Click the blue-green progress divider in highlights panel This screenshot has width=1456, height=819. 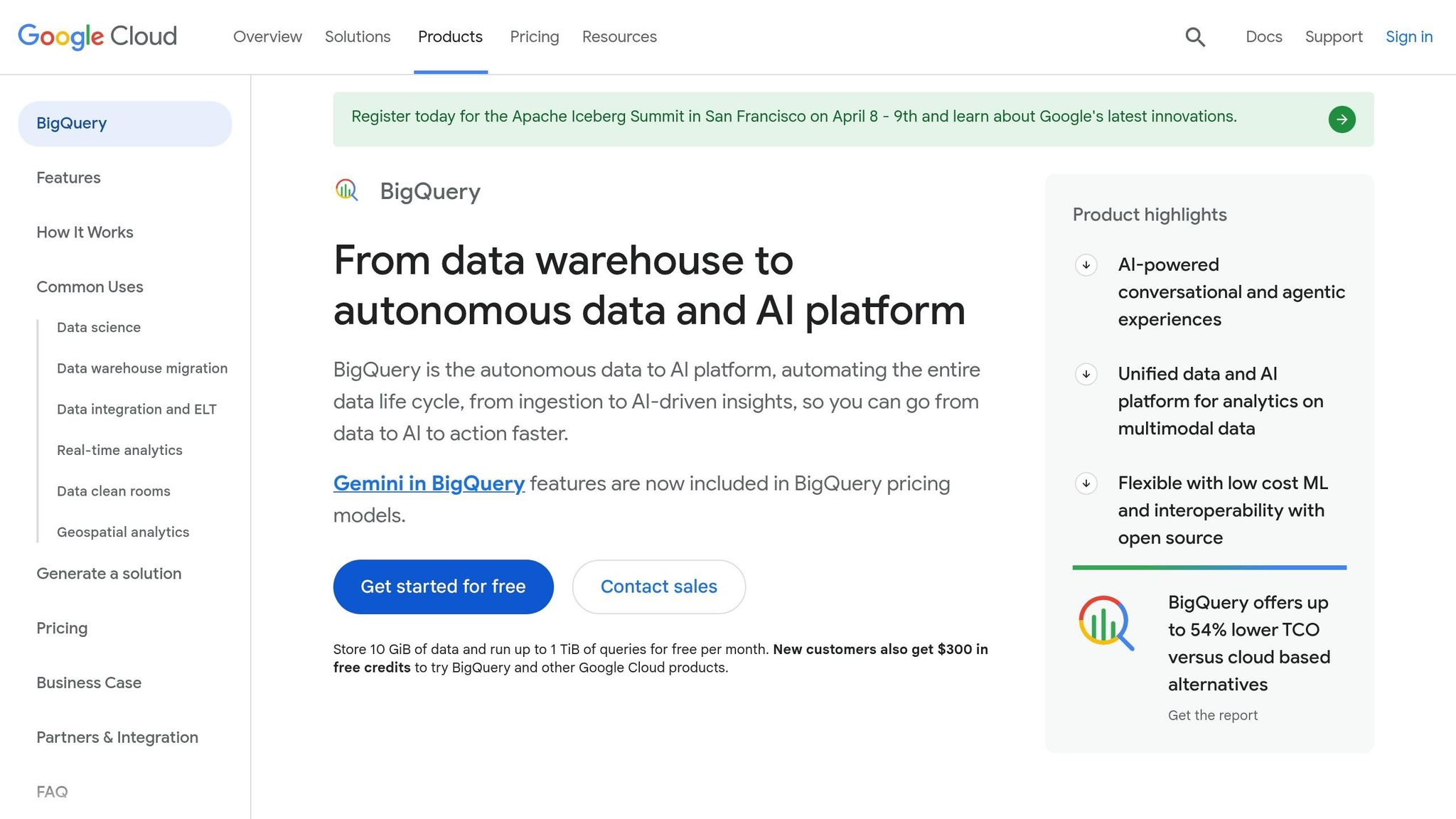tap(1209, 567)
